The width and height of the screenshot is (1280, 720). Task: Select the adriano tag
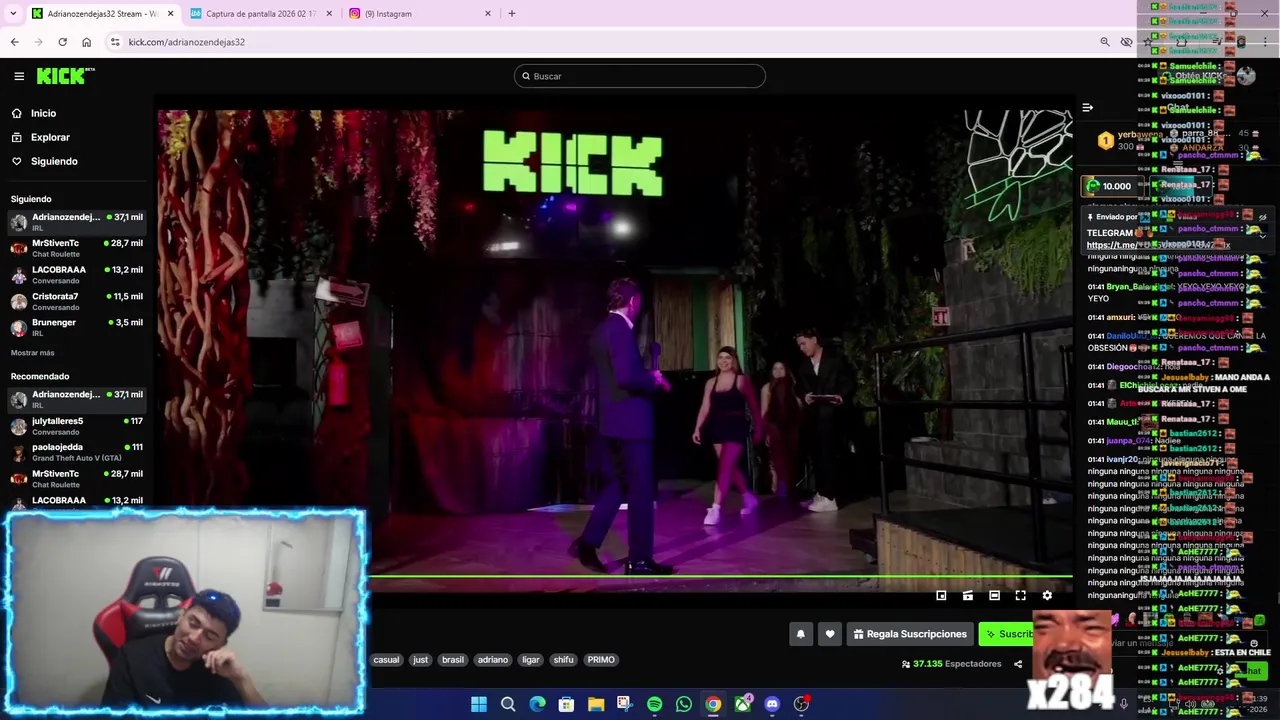(492, 660)
